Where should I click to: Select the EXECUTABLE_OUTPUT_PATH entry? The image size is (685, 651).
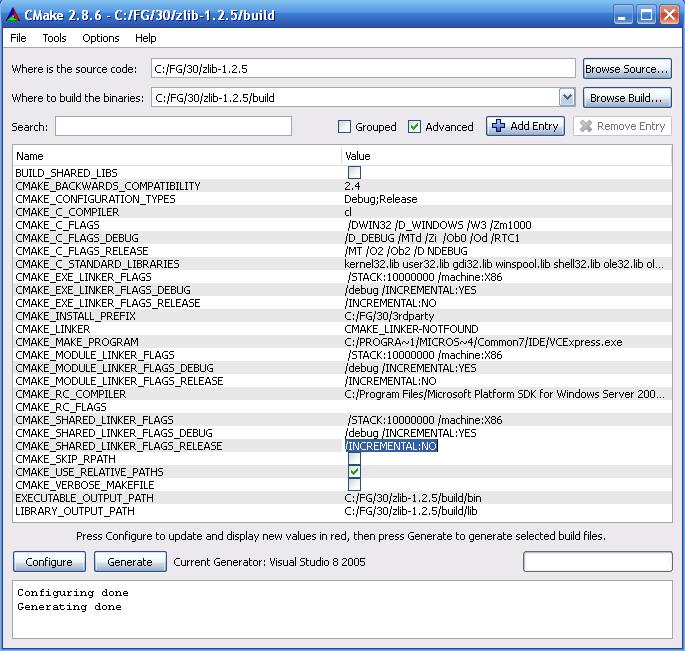pos(84,498)
